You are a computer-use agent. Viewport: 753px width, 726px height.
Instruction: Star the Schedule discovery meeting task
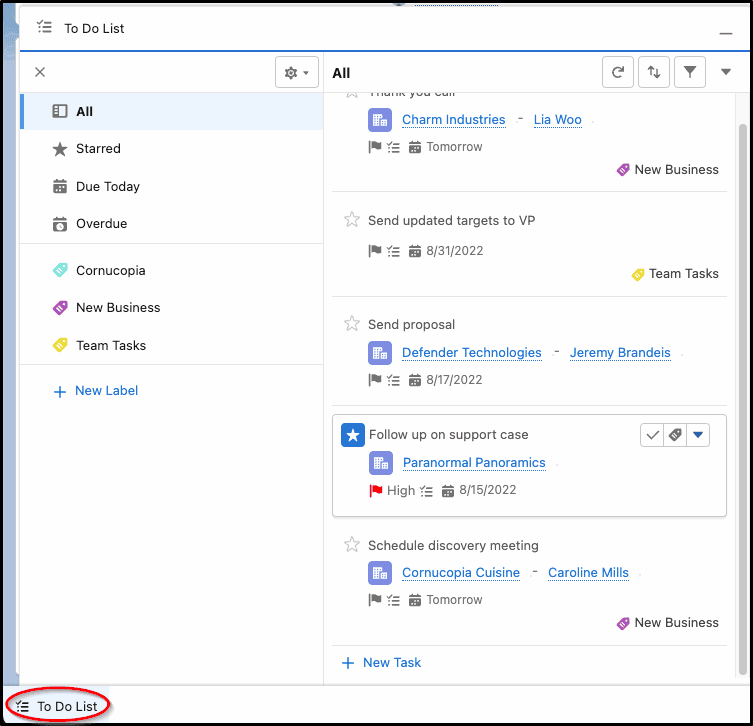[x=352, y=545]
